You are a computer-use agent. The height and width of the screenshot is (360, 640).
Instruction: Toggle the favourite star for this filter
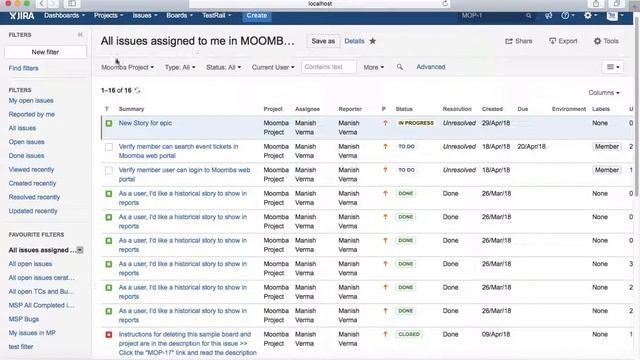(x=373, y=41)
